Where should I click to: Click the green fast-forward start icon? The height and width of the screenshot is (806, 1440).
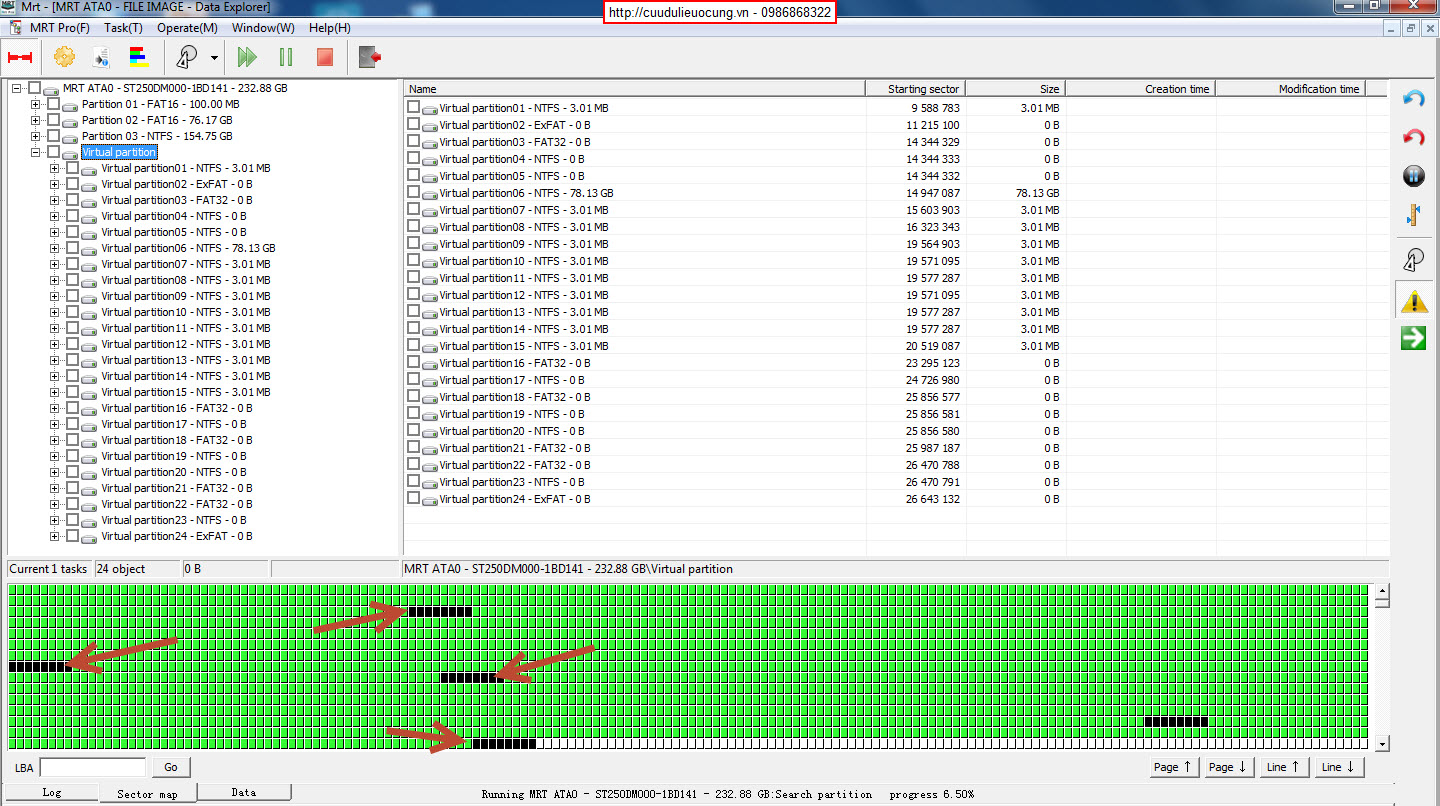[x=247, y=57]
